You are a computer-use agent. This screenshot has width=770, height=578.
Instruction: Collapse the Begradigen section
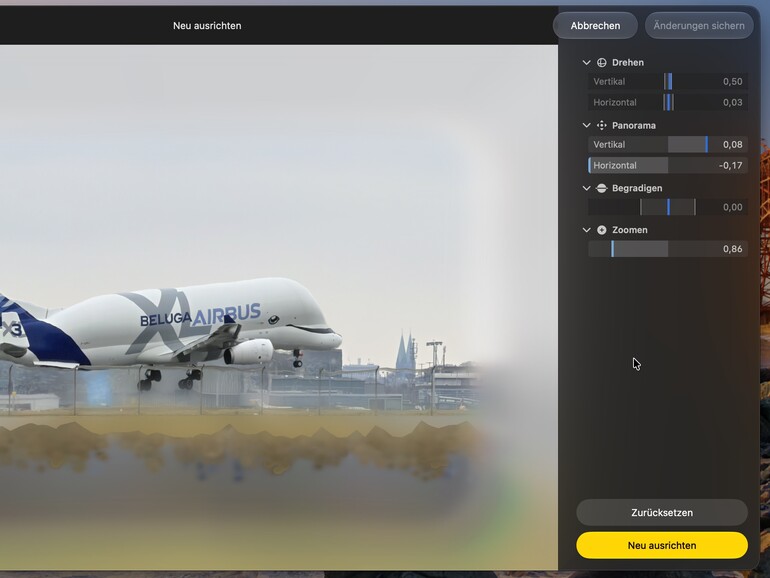click(586, 188)
